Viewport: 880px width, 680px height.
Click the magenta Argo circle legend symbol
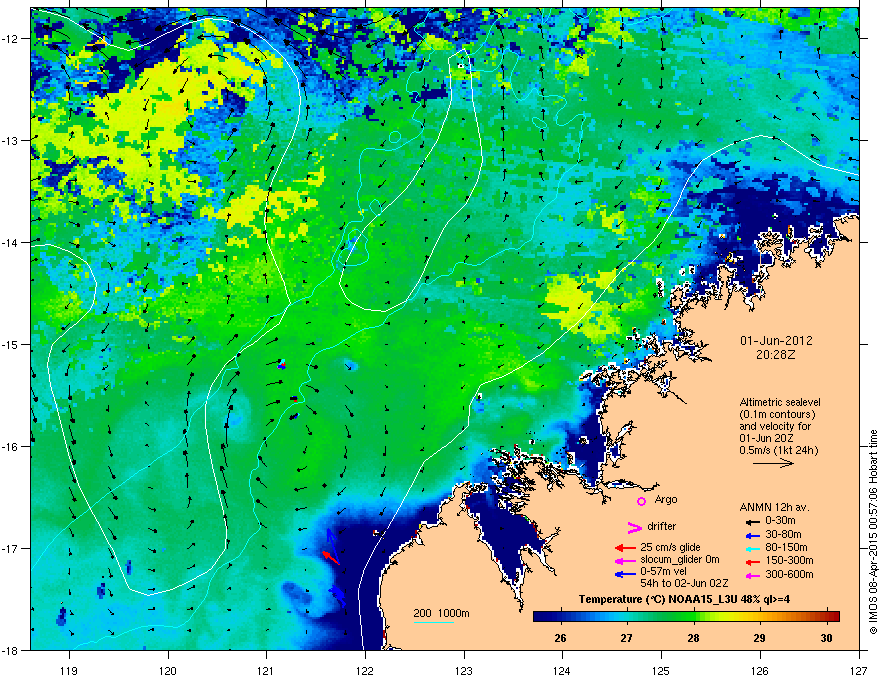pyautogui.click(x=641, y=501)
